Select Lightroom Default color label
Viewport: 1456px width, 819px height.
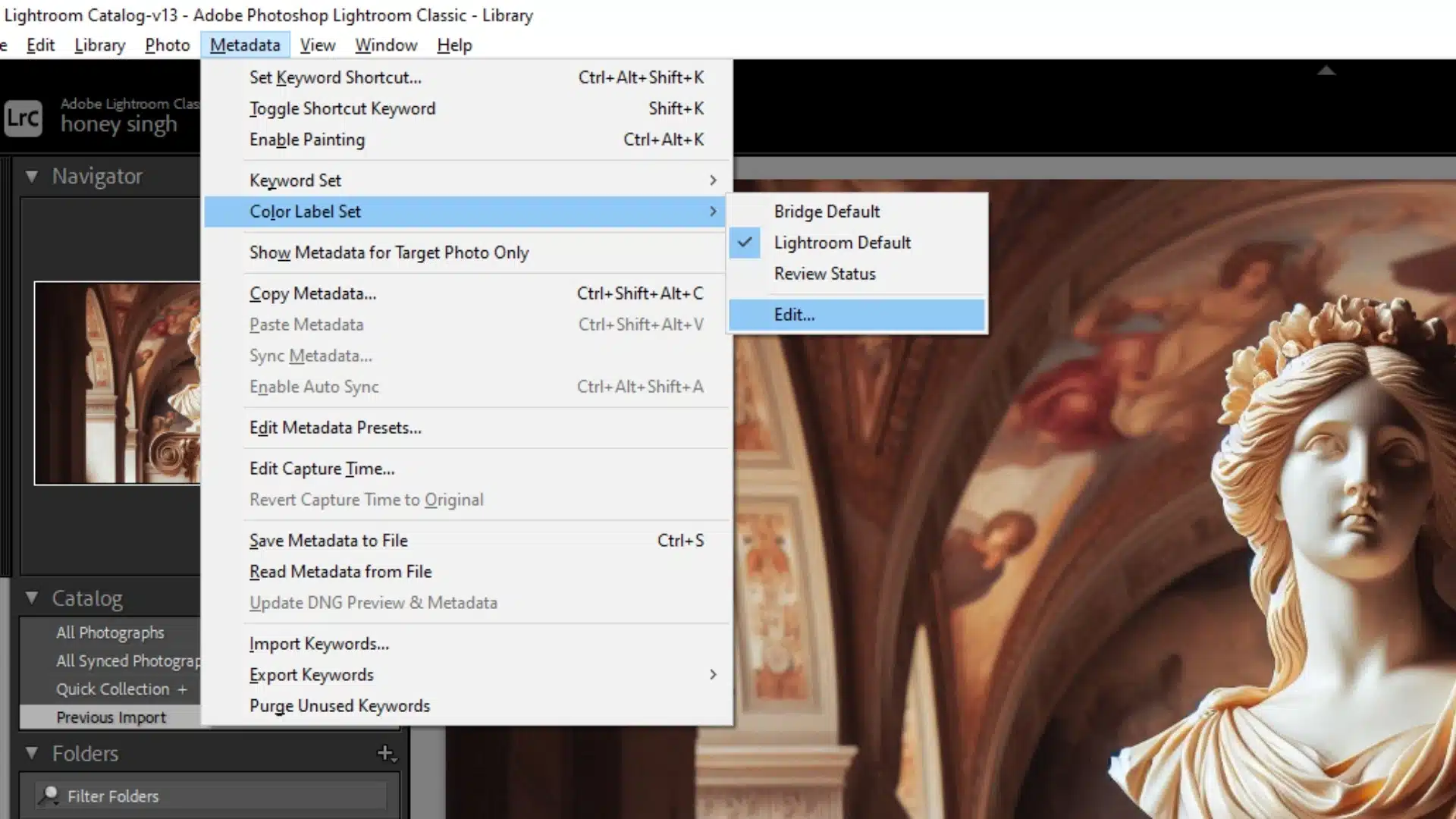843,242
